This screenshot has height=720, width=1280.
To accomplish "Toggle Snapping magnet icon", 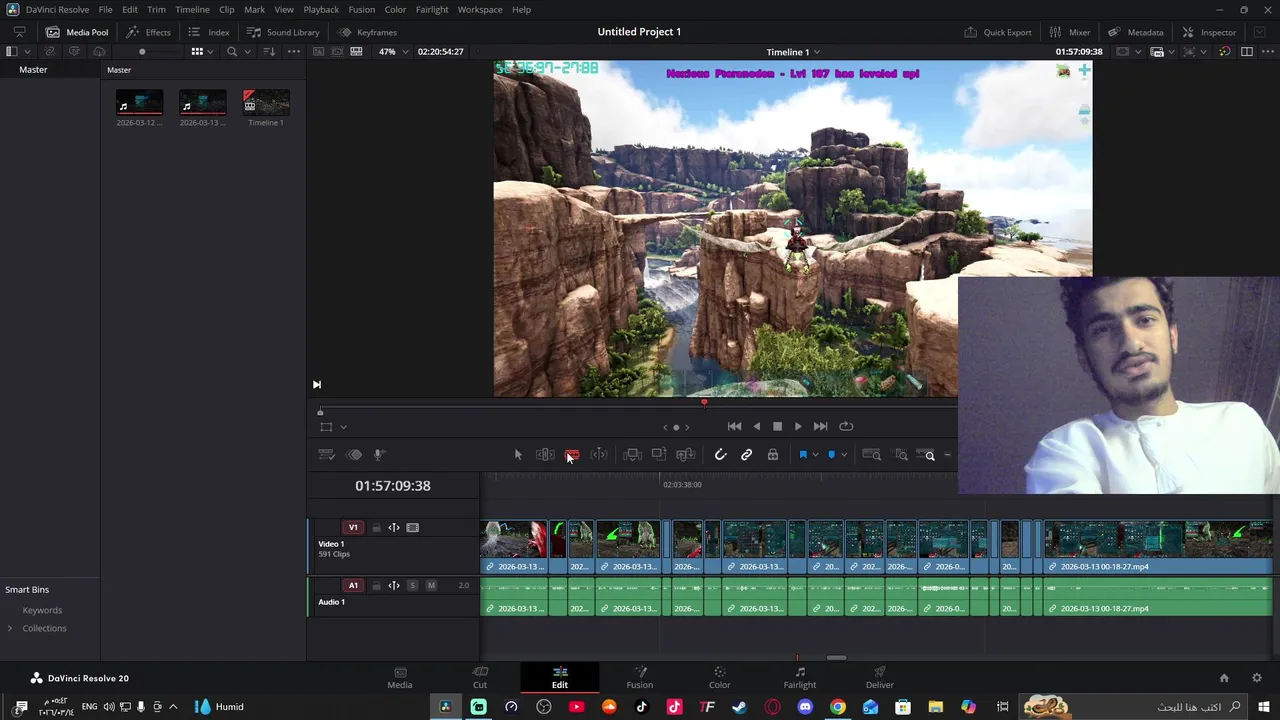I will [720, 455].
